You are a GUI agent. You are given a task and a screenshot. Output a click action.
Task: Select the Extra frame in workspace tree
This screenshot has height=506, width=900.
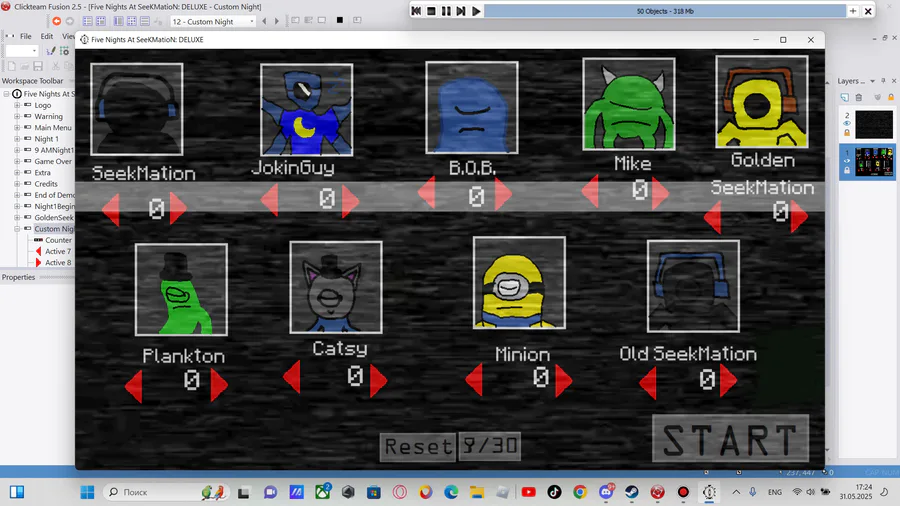(42, 172)
